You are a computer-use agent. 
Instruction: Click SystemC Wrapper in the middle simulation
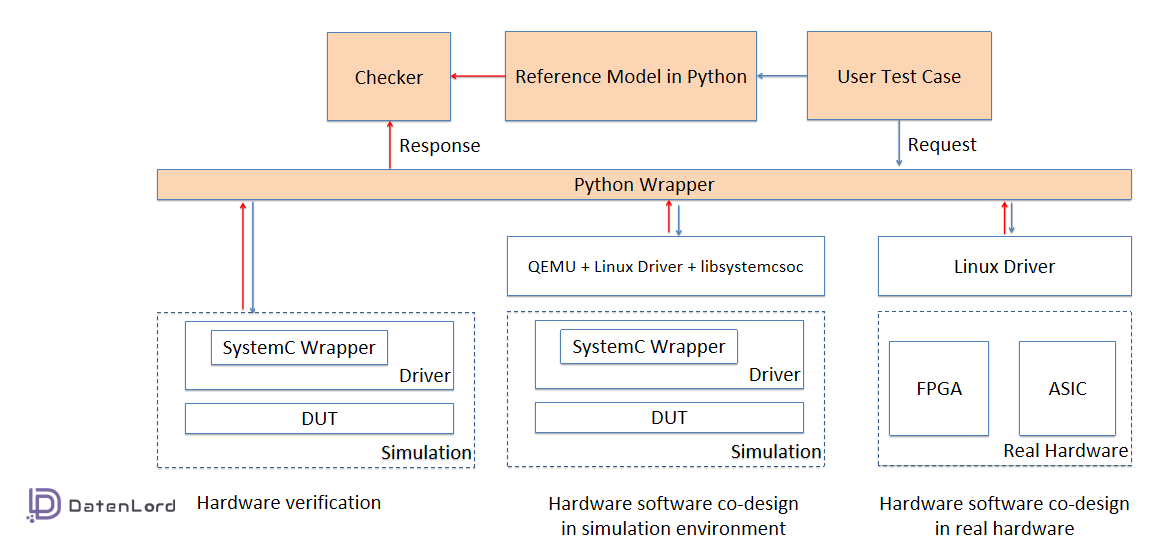[649, 347]
